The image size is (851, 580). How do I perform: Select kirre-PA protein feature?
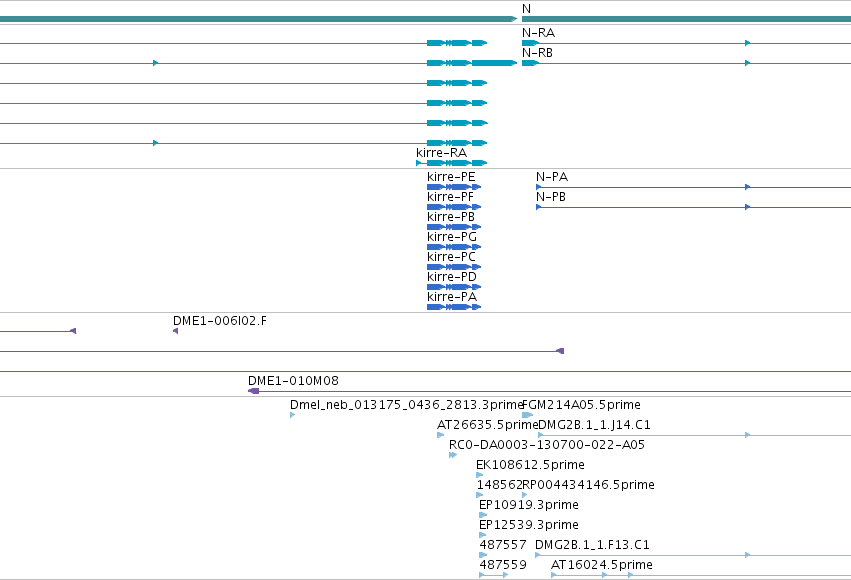(454, 307)
